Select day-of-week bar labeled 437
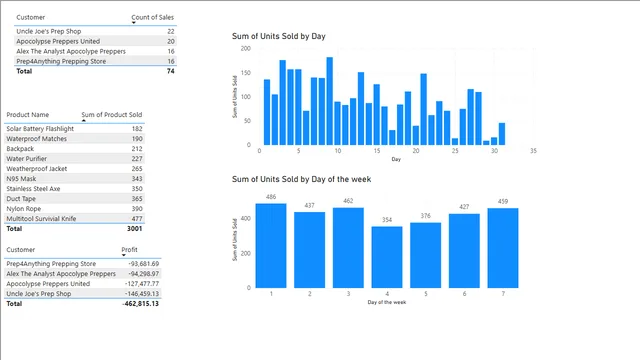Viewport: 640px width, 360px height. point(309,250)
